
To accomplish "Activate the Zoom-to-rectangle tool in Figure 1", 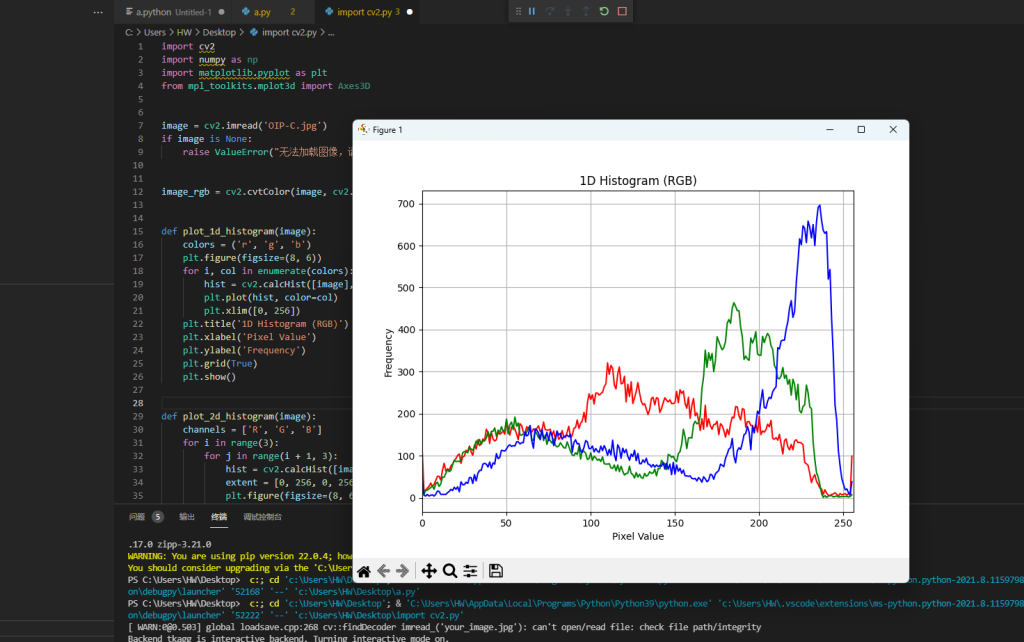I will 450,571.
